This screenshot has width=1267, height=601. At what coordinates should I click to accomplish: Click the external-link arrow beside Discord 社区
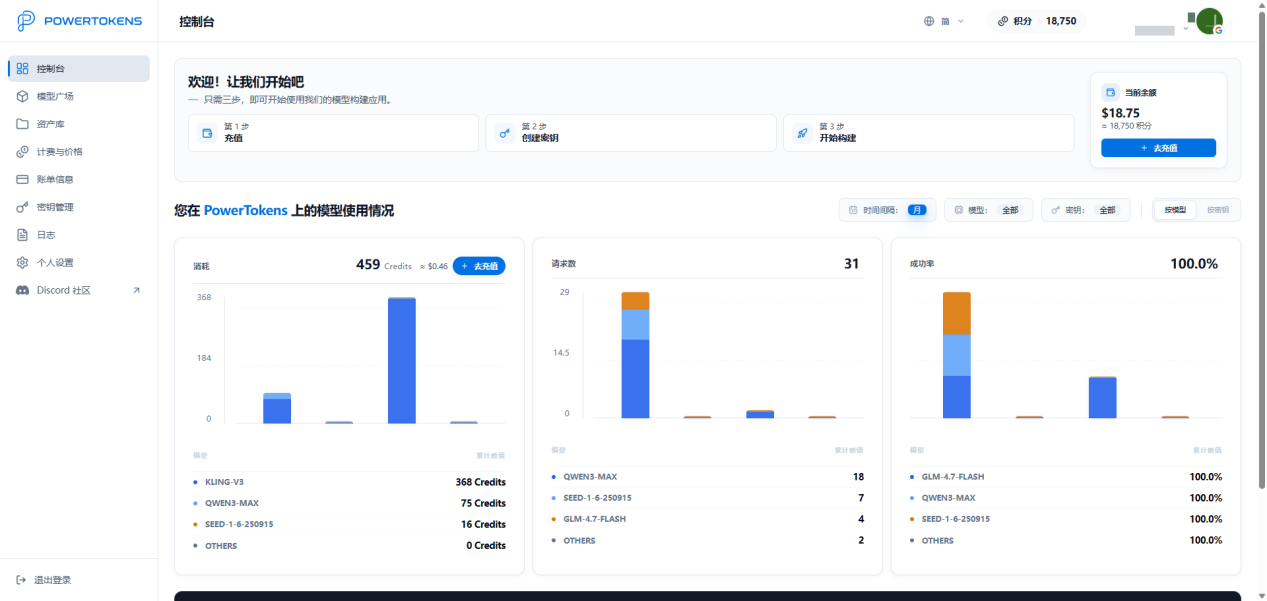coord(136,290)
